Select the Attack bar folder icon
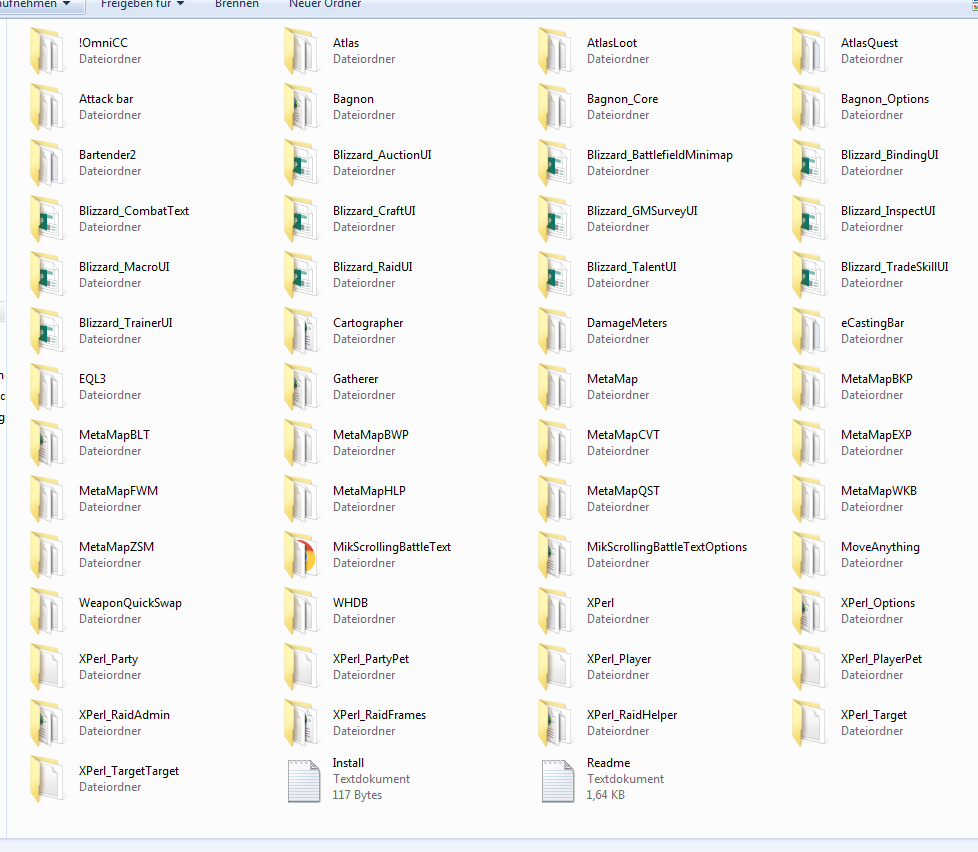The height and width of the screenshot is (852, 978). 47,107
